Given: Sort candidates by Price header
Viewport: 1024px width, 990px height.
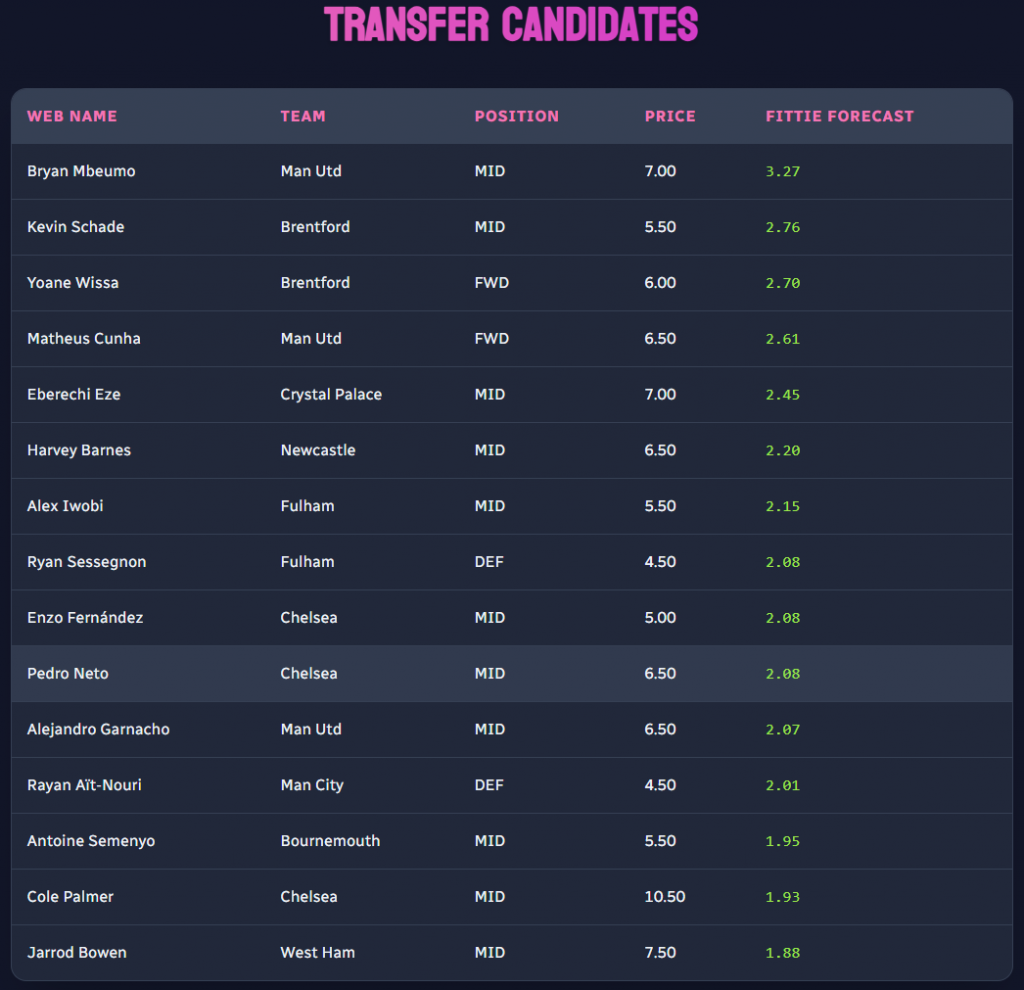Looking at the screenshot, I should pos(670,116).
